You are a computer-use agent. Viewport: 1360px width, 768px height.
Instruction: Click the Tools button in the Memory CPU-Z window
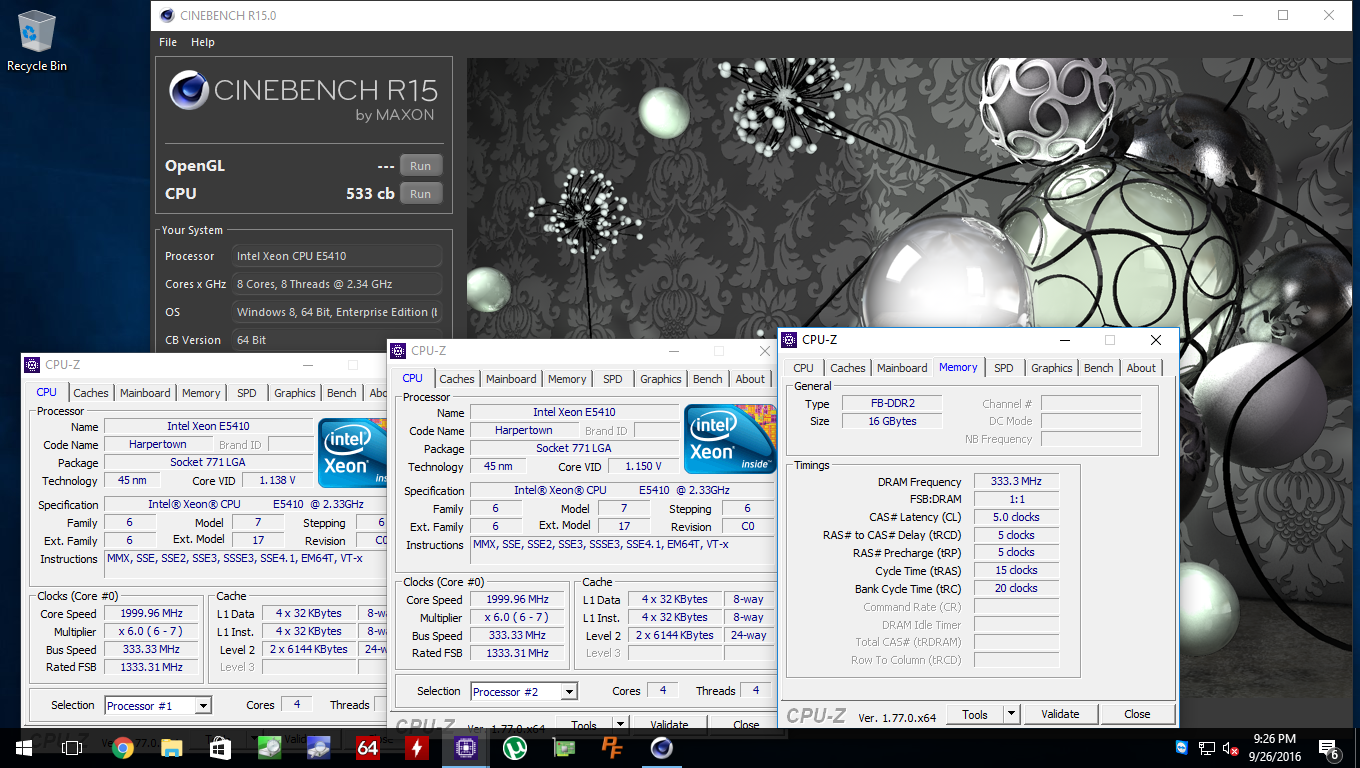(x=975, y=714)
